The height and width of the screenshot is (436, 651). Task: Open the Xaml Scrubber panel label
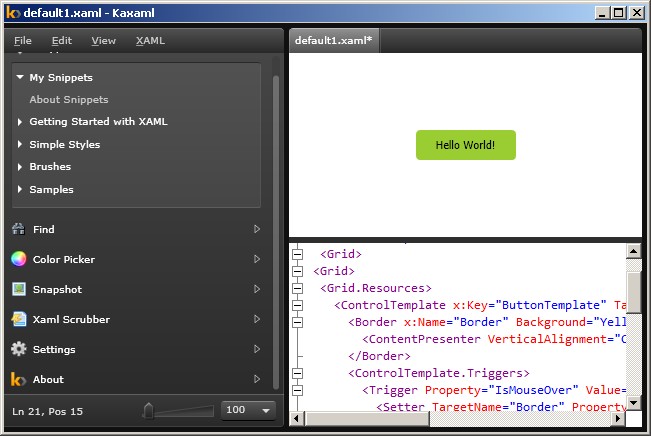pyautogui.click(x=71, y=319)
